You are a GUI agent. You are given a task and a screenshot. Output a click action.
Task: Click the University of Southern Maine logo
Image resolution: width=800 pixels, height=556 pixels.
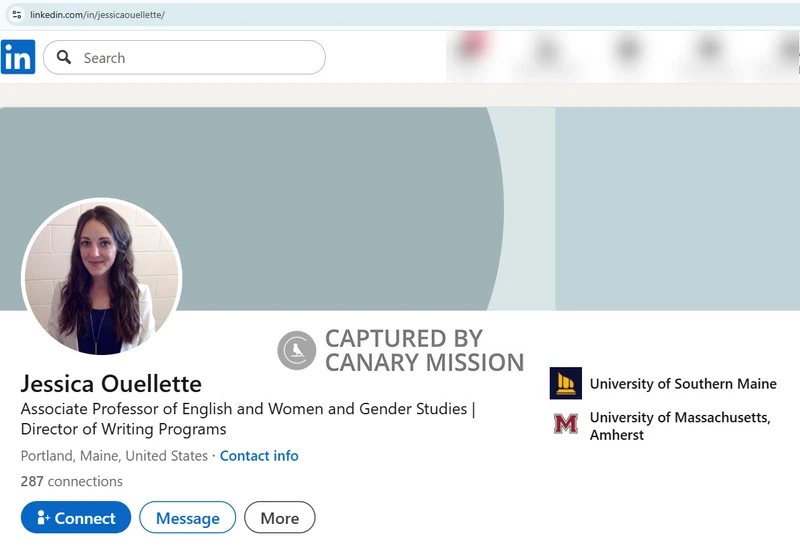pyautogui.click(x=565, y=383)
